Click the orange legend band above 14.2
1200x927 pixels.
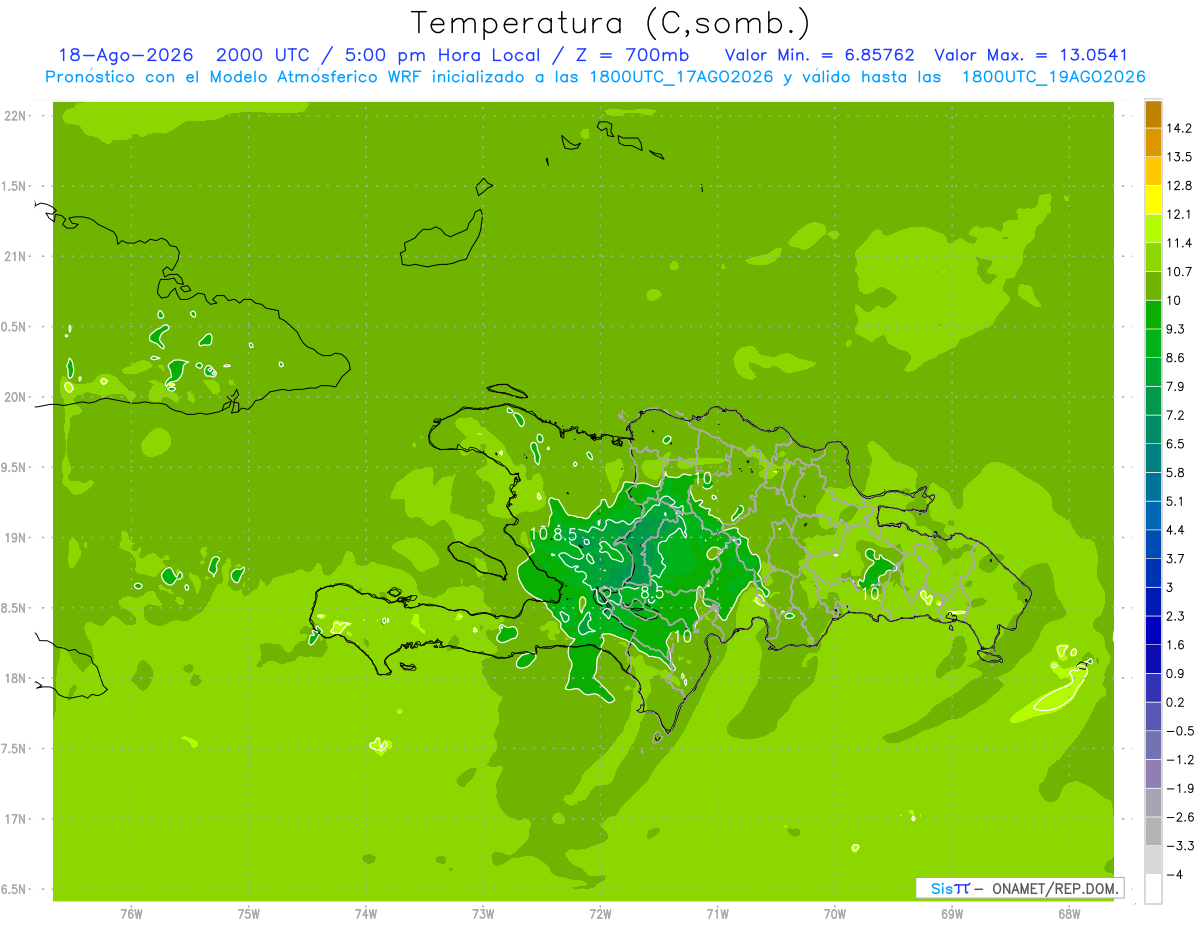pos(1153,114)
